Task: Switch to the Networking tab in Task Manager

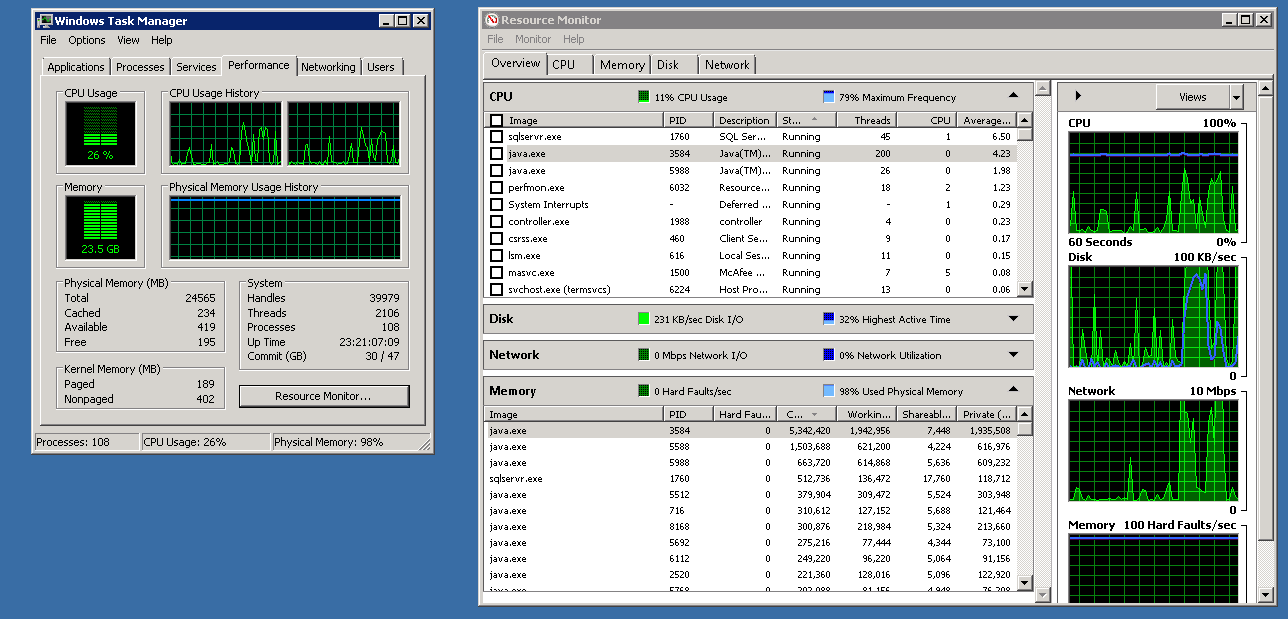Action: [x=328, y=66]
